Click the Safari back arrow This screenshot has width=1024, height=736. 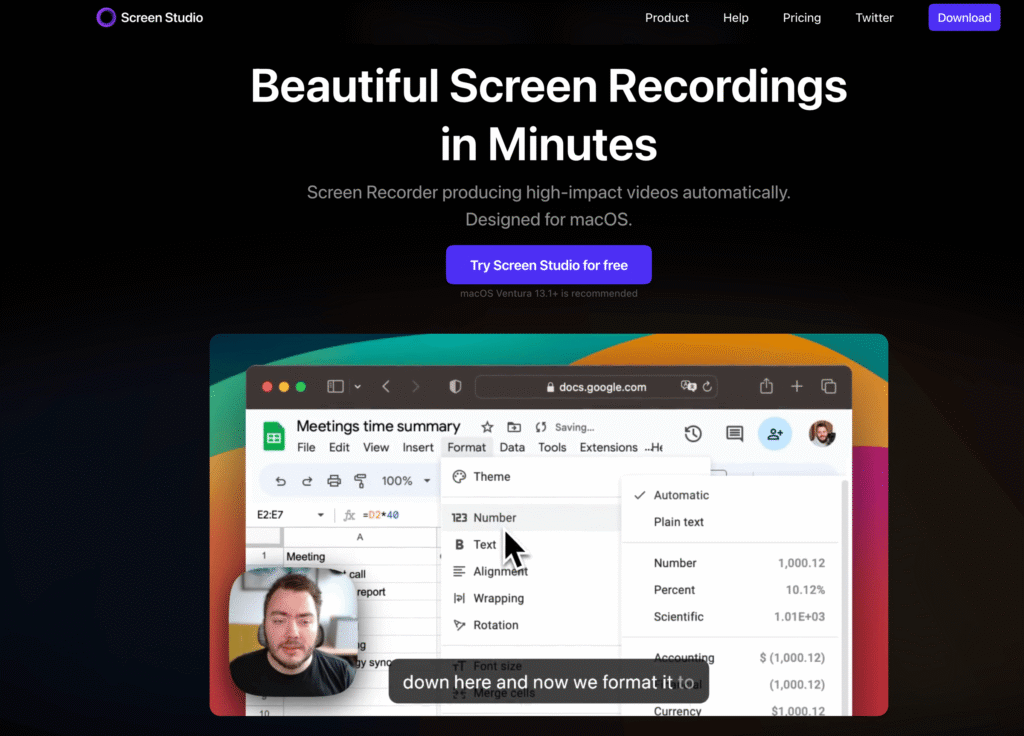click(x=386, y=387)
